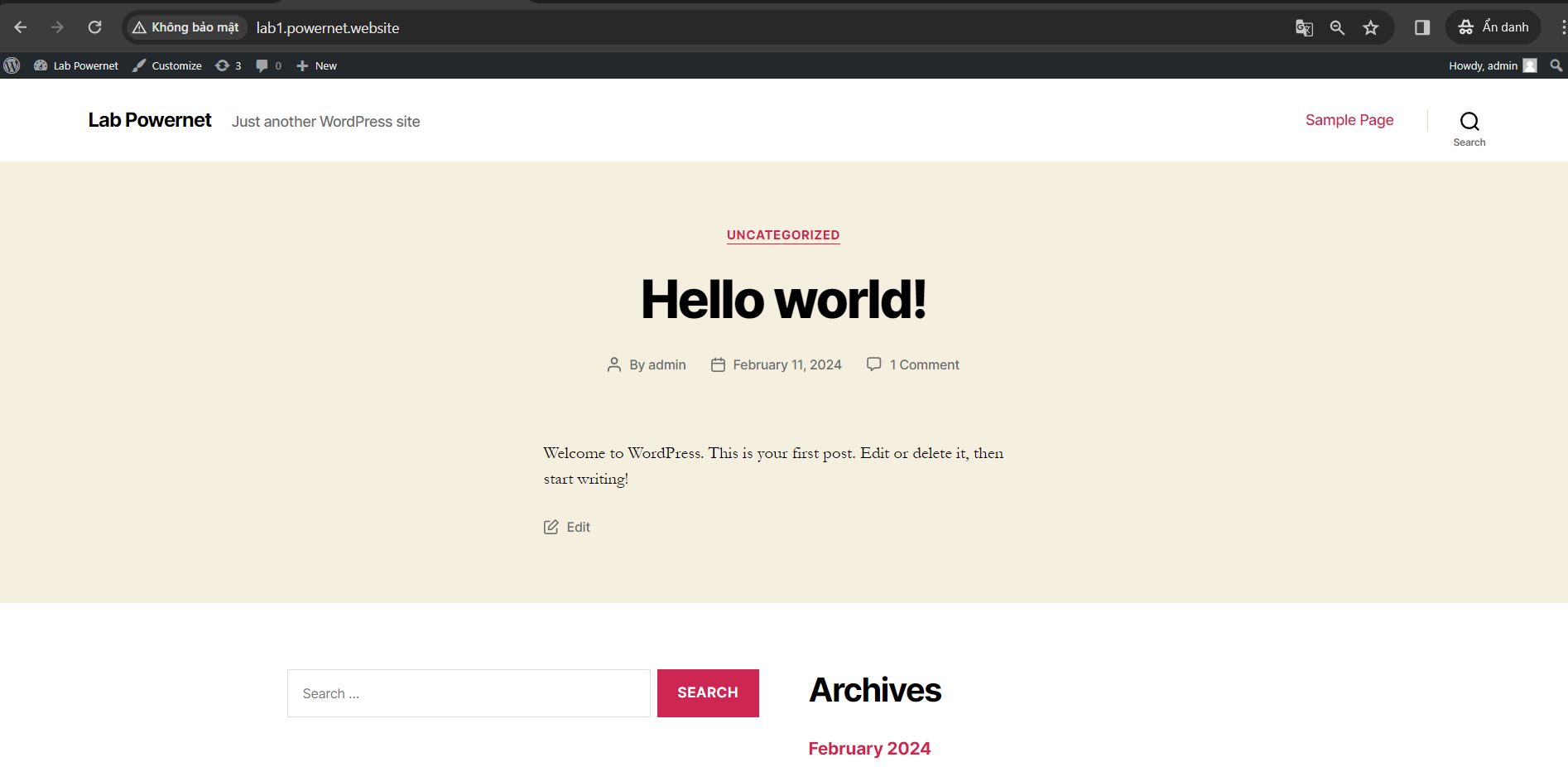Click the UNCATEGORIZED category link
1568x767 pixels.
click(783, 235)
